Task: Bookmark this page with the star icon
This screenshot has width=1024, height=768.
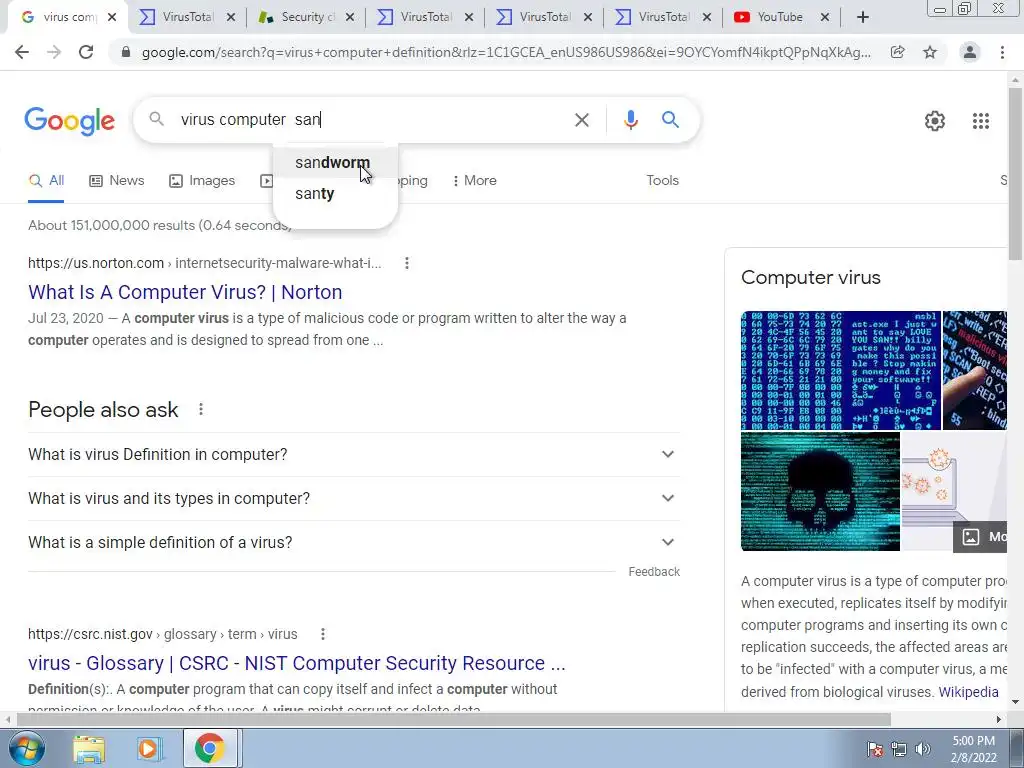Action: 930,52
